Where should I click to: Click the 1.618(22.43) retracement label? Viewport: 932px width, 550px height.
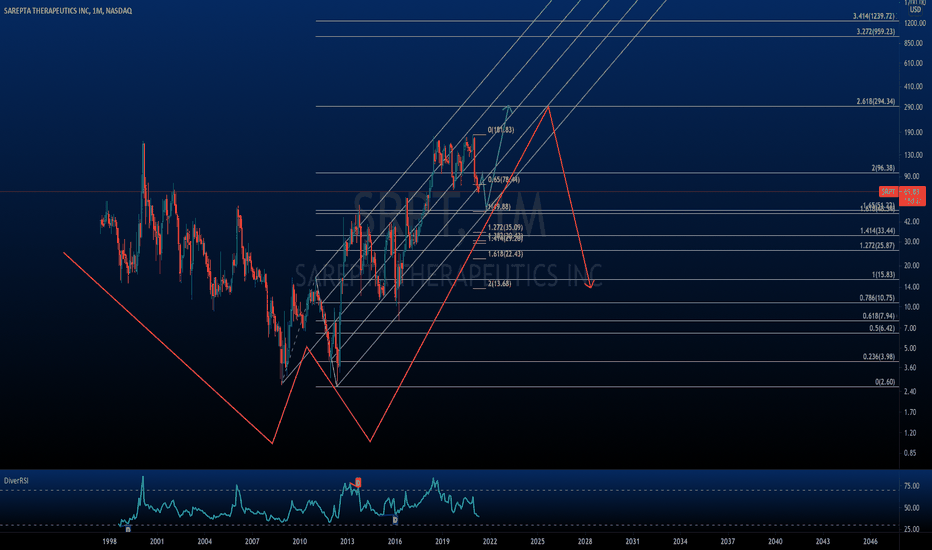point(505,254)
